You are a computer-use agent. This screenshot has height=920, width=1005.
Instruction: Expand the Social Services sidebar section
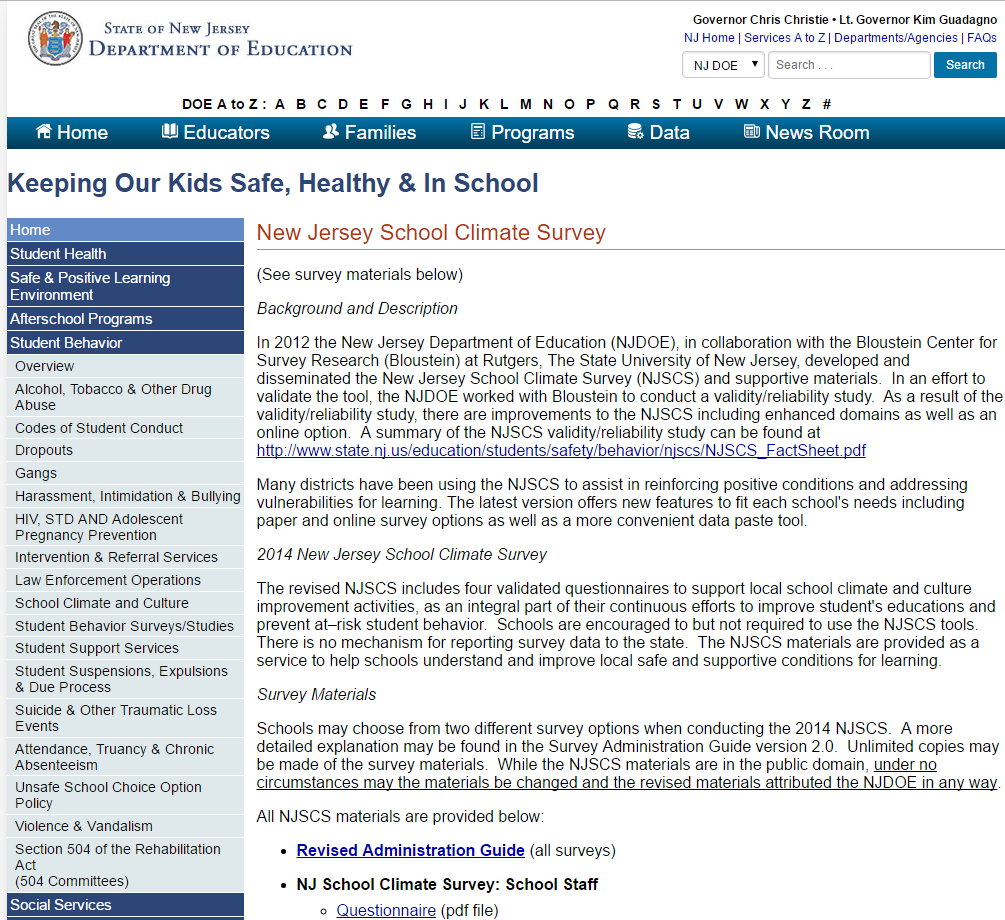coord(62,904)
